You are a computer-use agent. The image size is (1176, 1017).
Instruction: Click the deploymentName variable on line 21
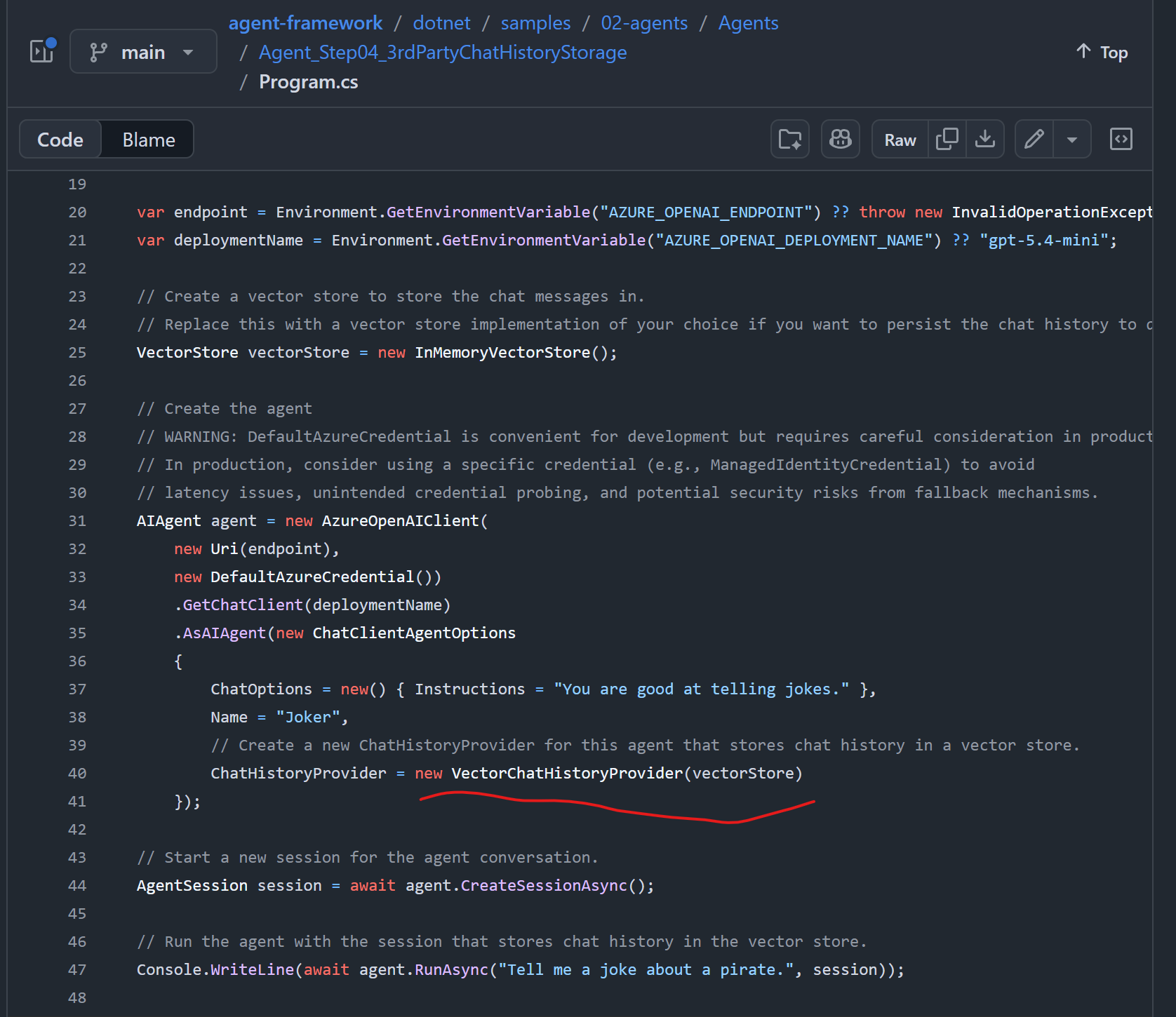pos(239,240)
